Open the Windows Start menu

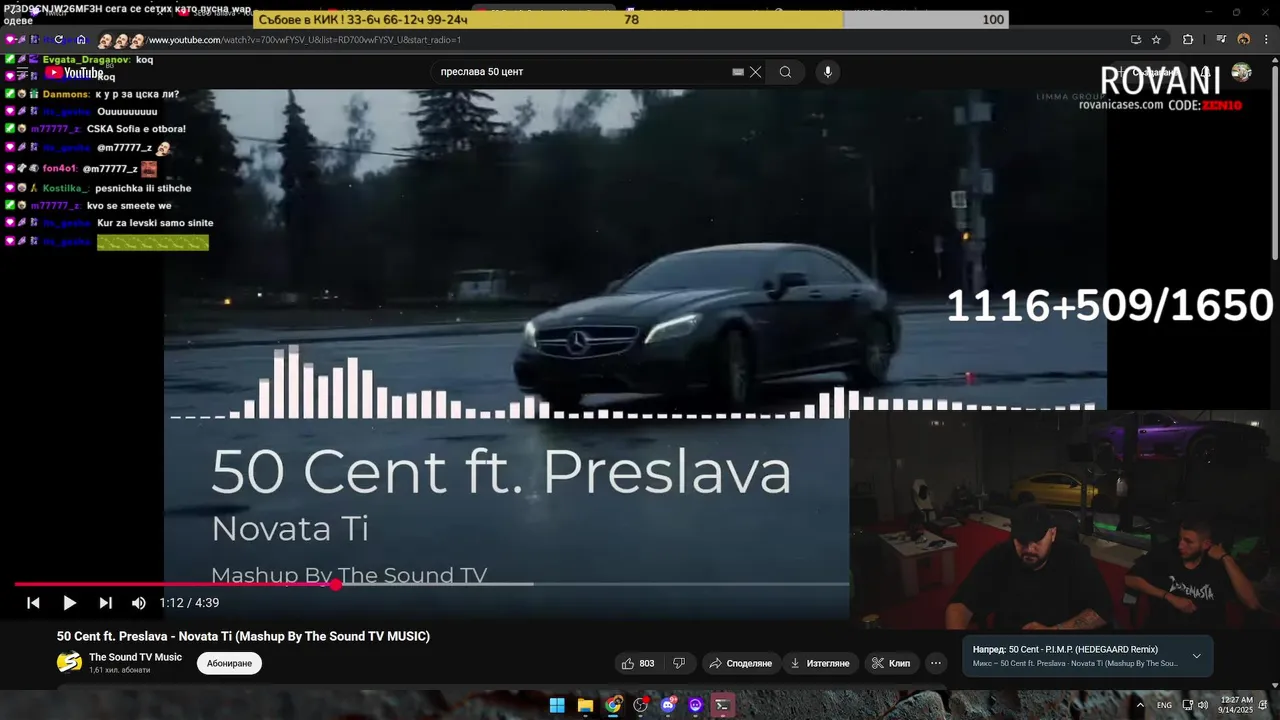coord(557,705)
